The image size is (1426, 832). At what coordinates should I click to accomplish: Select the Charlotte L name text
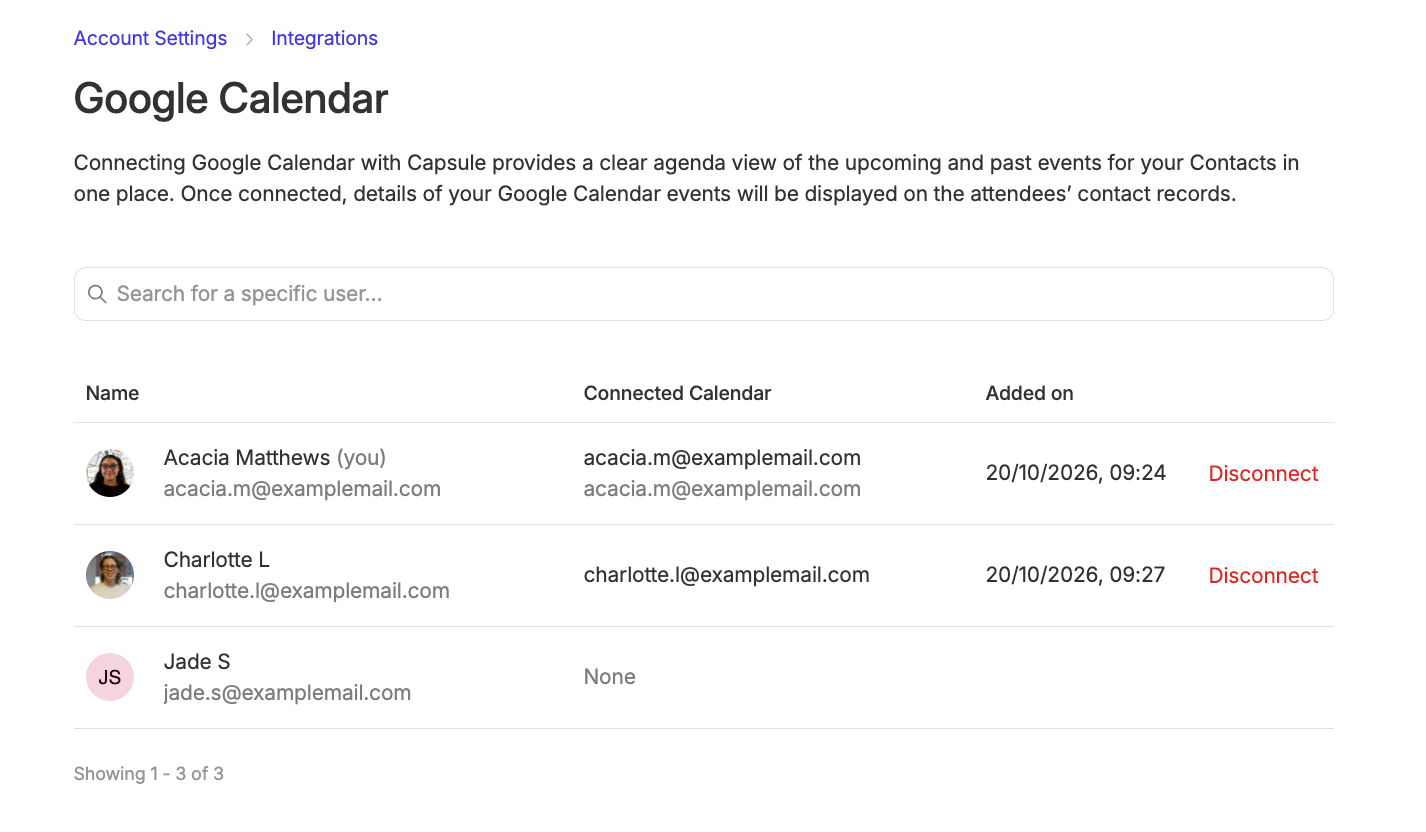pyautogui.click(x=216, y=560)
